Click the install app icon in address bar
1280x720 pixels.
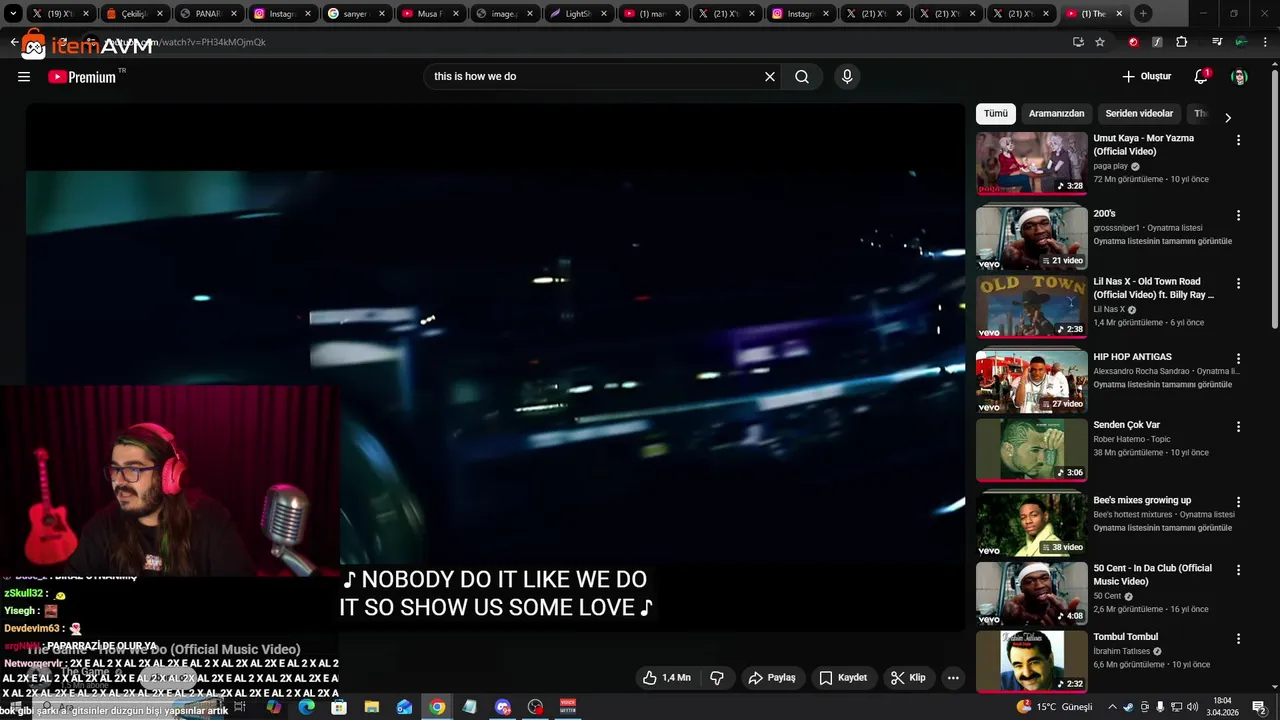tap(1078, 42)
